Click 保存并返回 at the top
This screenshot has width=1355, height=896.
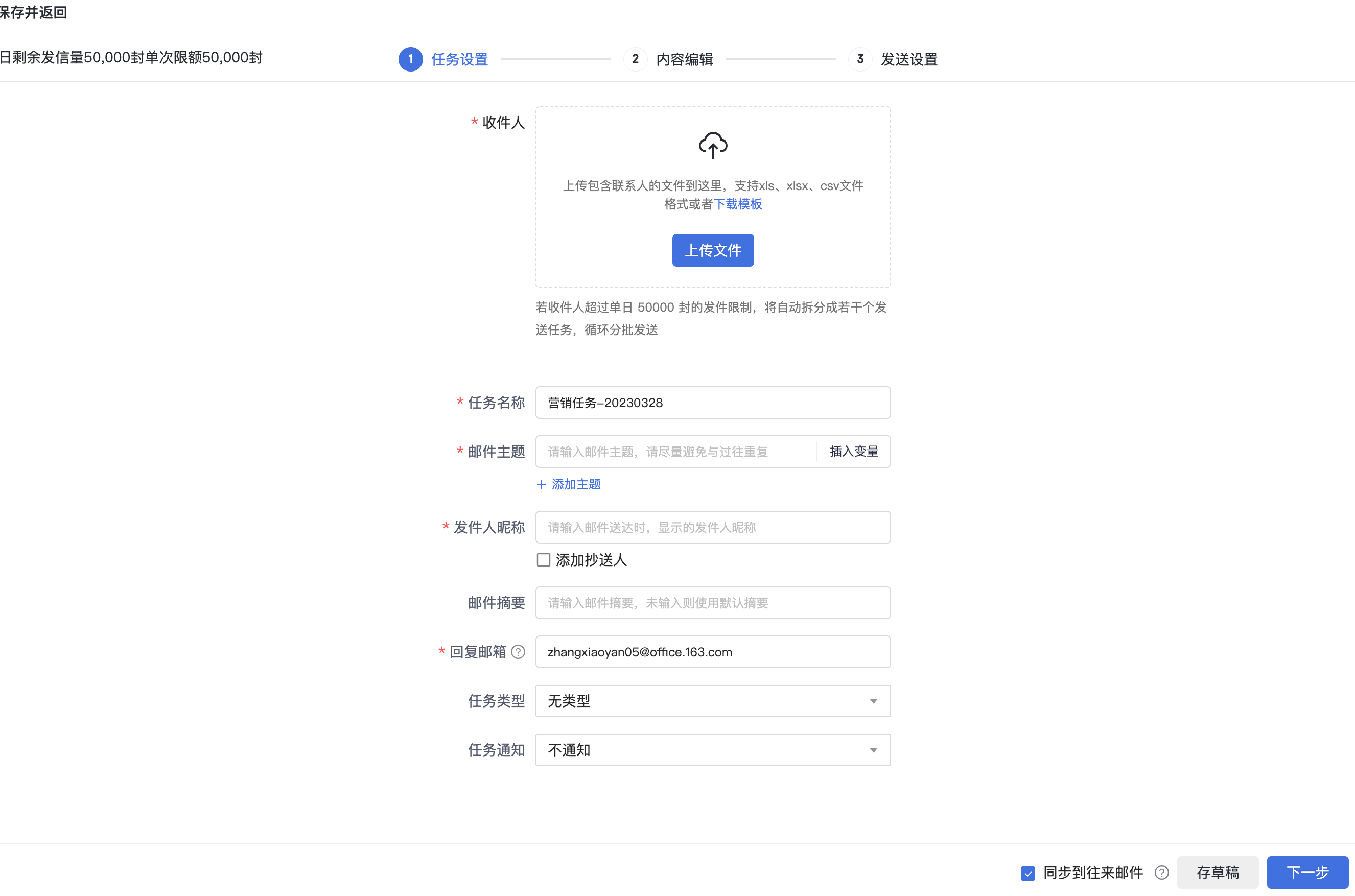33,12
